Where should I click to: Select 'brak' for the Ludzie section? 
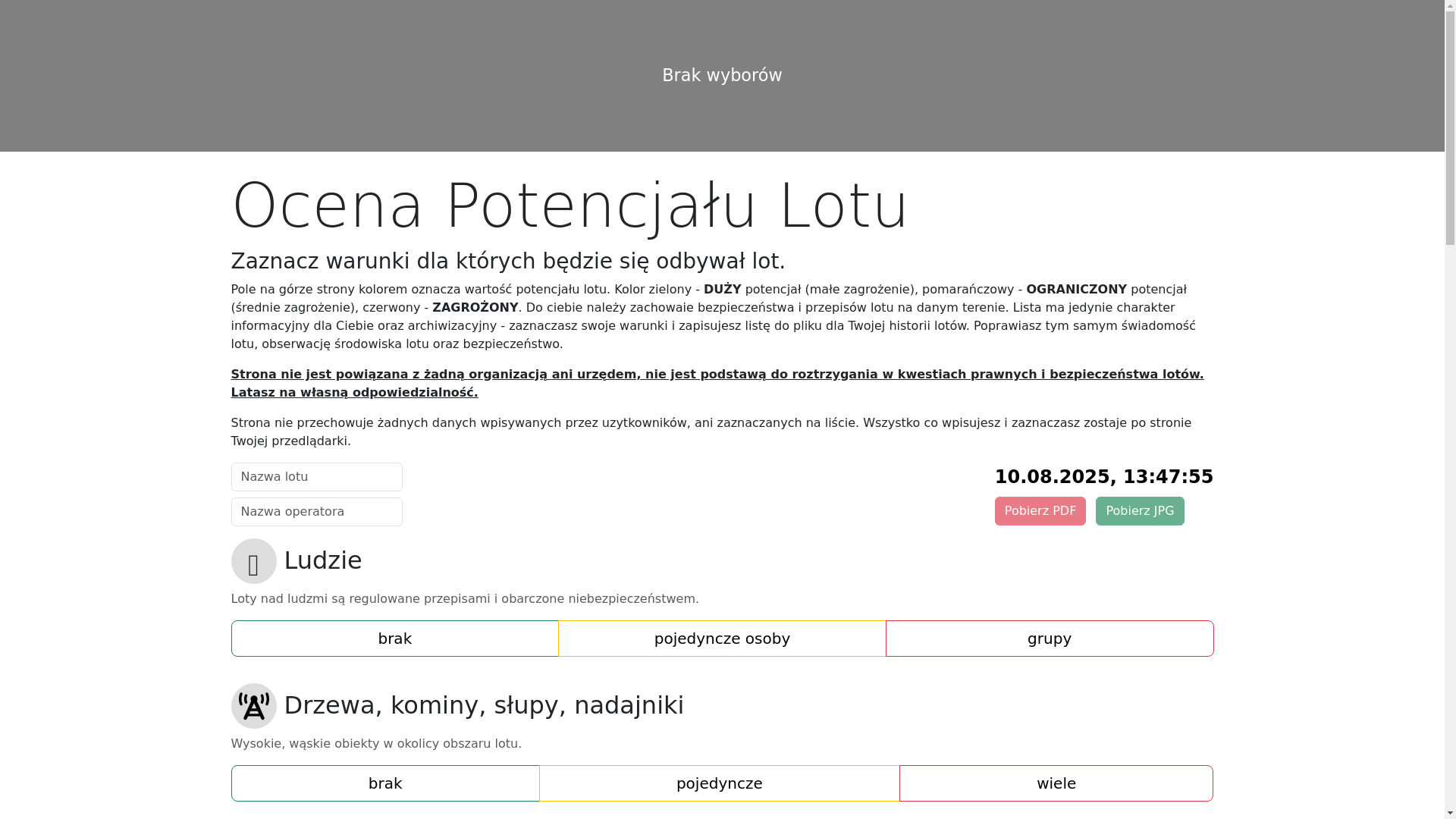pyautogui.click(x=394, y=639)
